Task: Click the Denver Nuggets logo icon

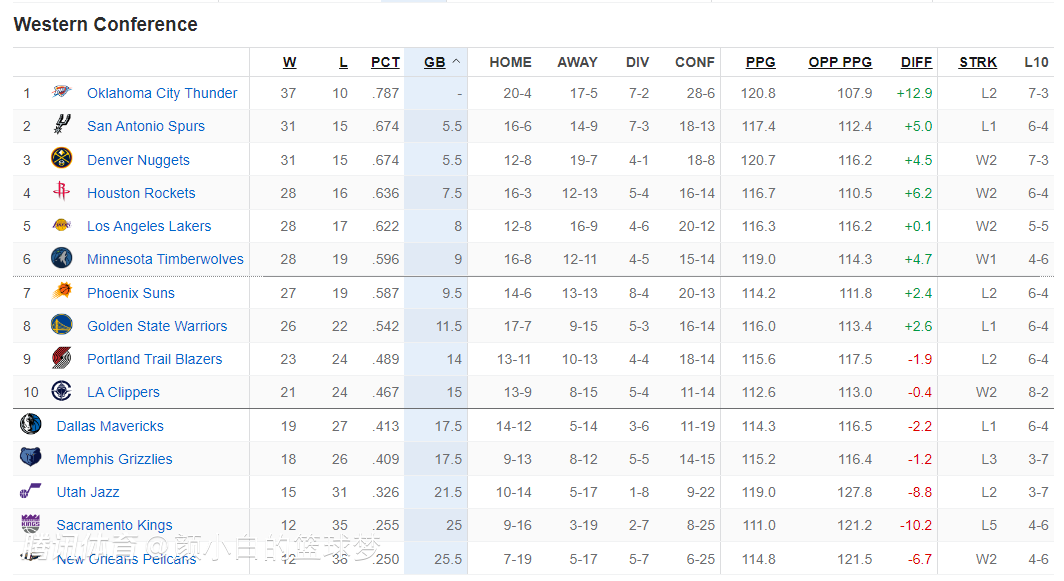Action: [x=61, y=160]
